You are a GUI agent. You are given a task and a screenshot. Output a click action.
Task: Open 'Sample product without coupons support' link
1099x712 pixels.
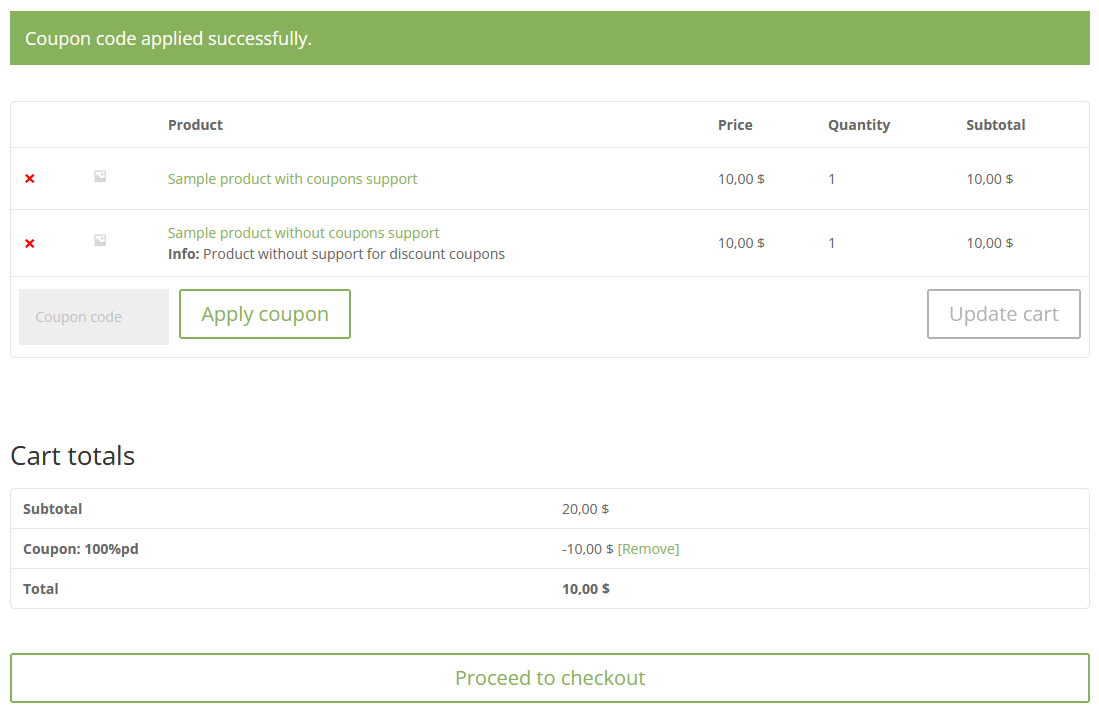click(303, 233)
